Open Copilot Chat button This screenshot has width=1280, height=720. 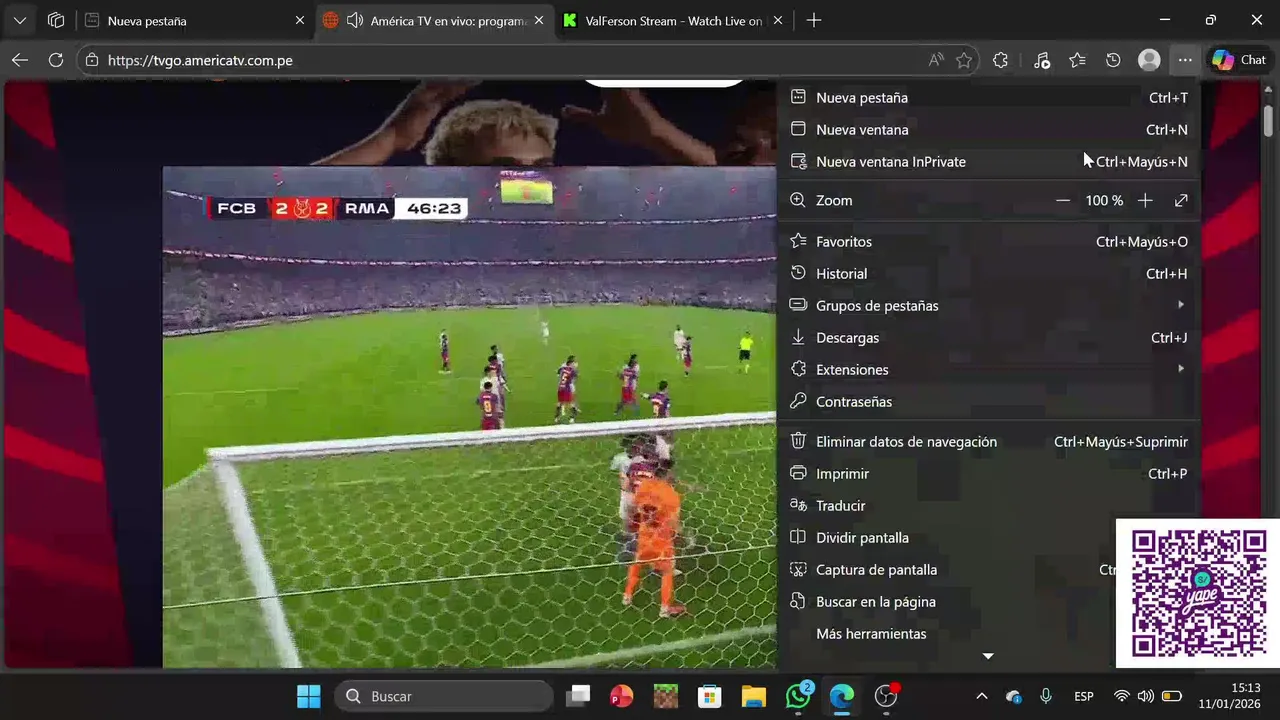(1239, 60)
